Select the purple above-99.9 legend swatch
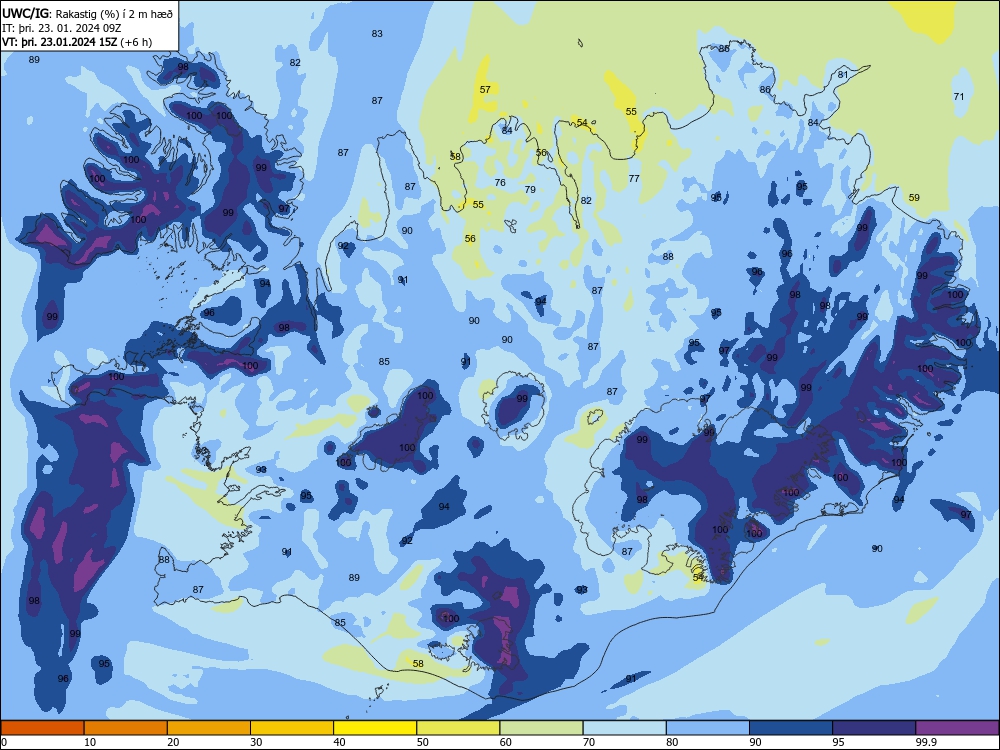The image size is (1000, 750). [957, 728]
